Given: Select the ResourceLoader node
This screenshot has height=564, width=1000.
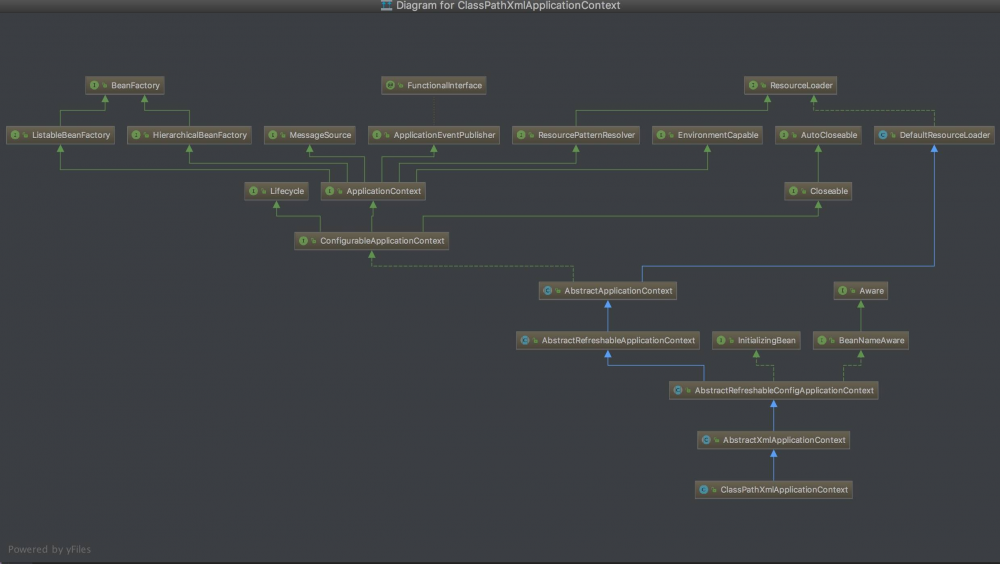Looking at the screenshot, I should point(791,85).
